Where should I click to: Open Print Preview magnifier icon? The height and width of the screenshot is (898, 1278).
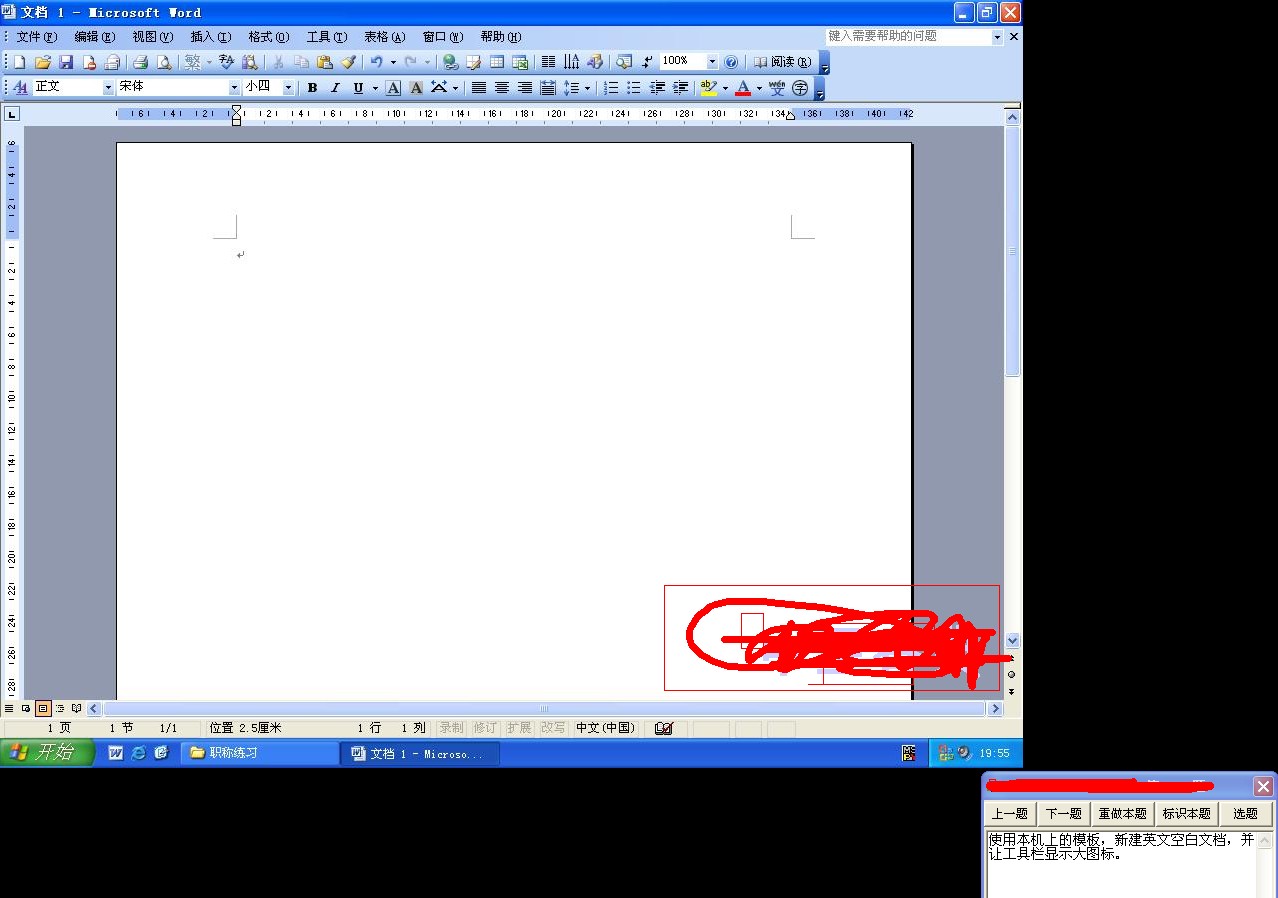click(164, 62)
